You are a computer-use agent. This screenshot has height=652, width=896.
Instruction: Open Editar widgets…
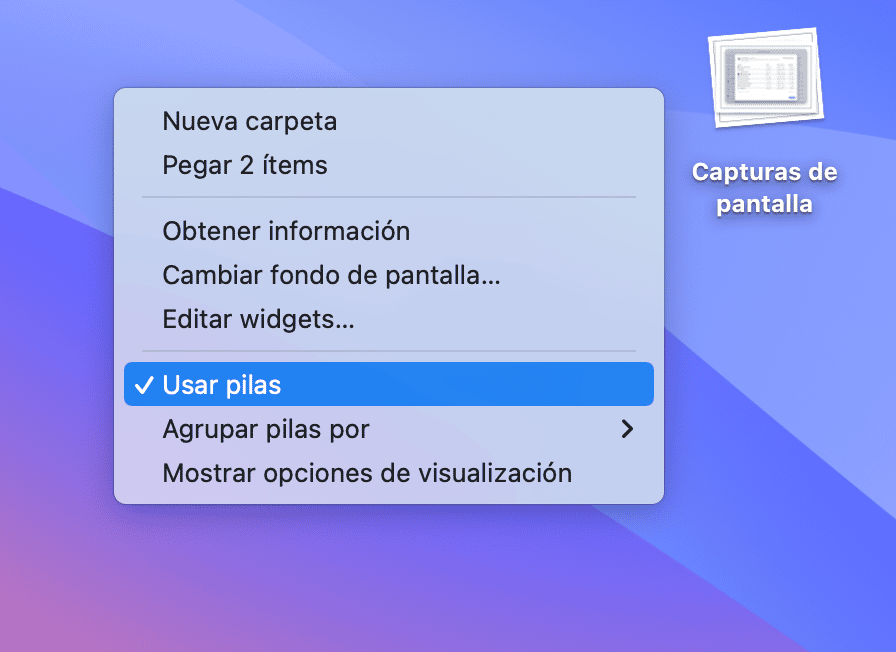389,319
